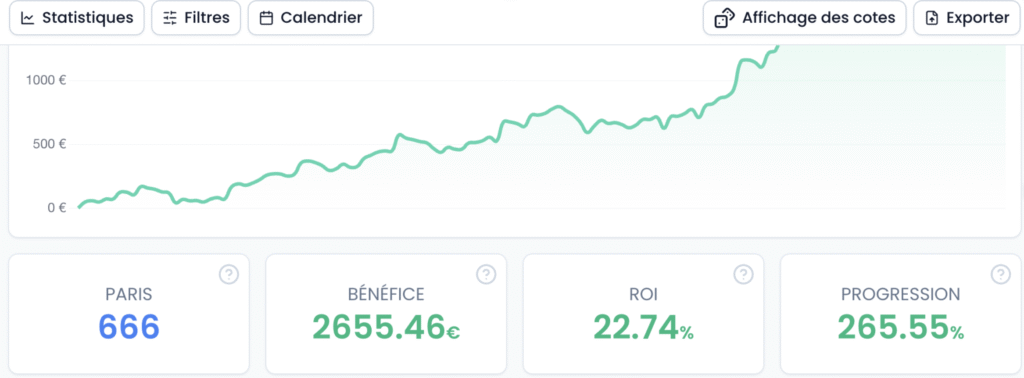Click the sliders icon on the Filtres button
The height and width of the screenshot is (378, 1024).
coord(170,18)
